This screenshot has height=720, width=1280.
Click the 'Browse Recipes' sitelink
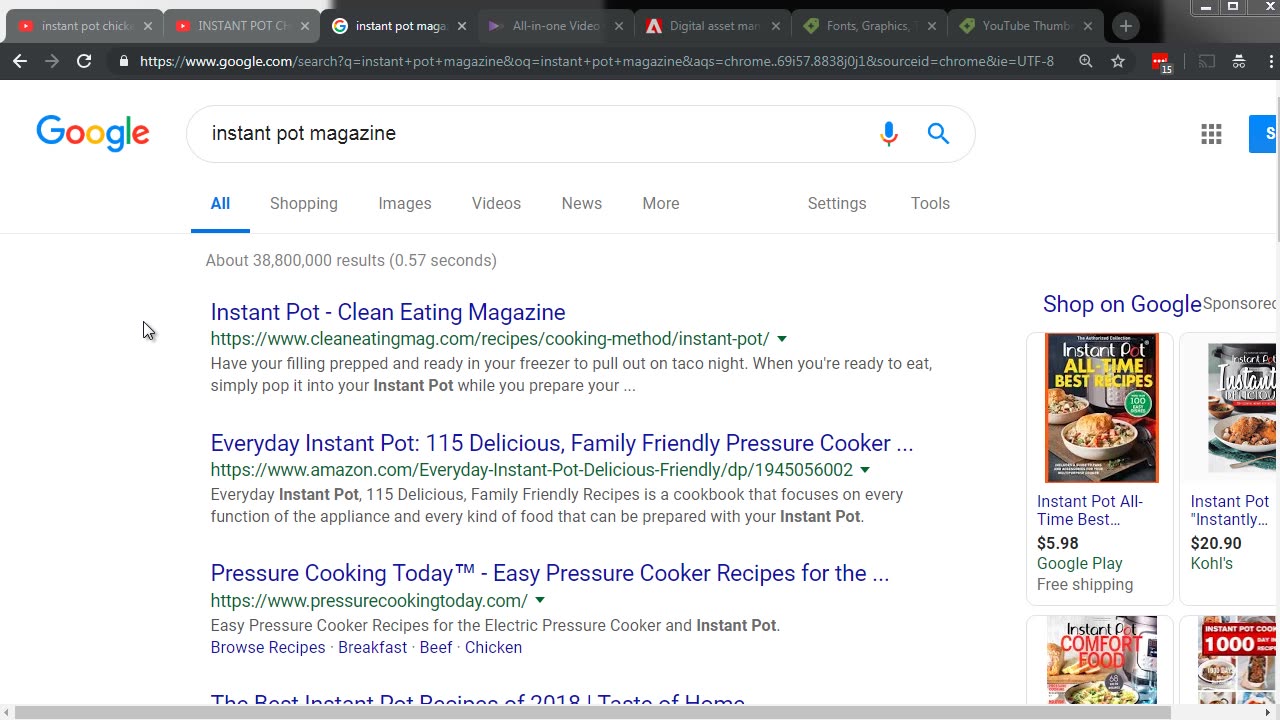(x=268, y=647)
